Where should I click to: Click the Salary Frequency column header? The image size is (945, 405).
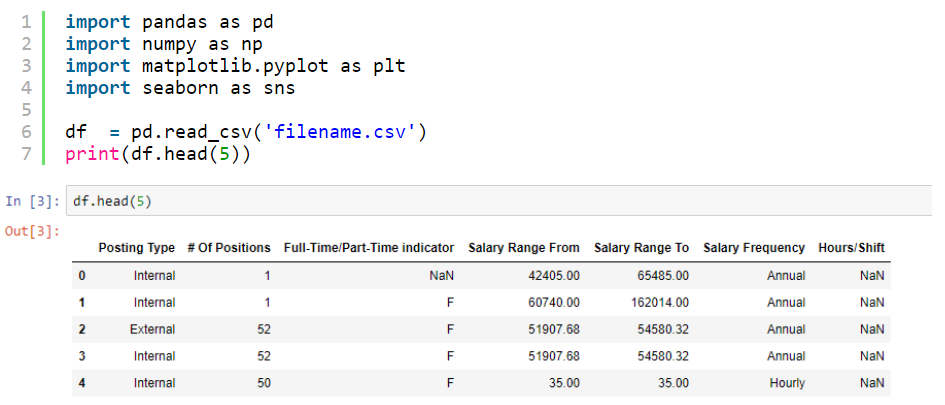(x=754, y=248)
